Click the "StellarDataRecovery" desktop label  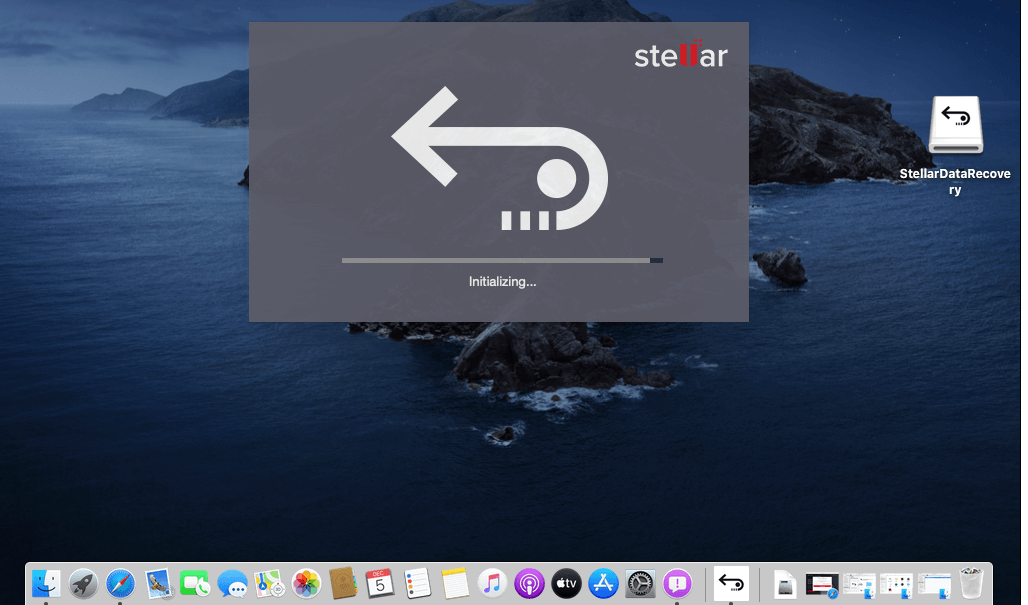click(955, 182)
